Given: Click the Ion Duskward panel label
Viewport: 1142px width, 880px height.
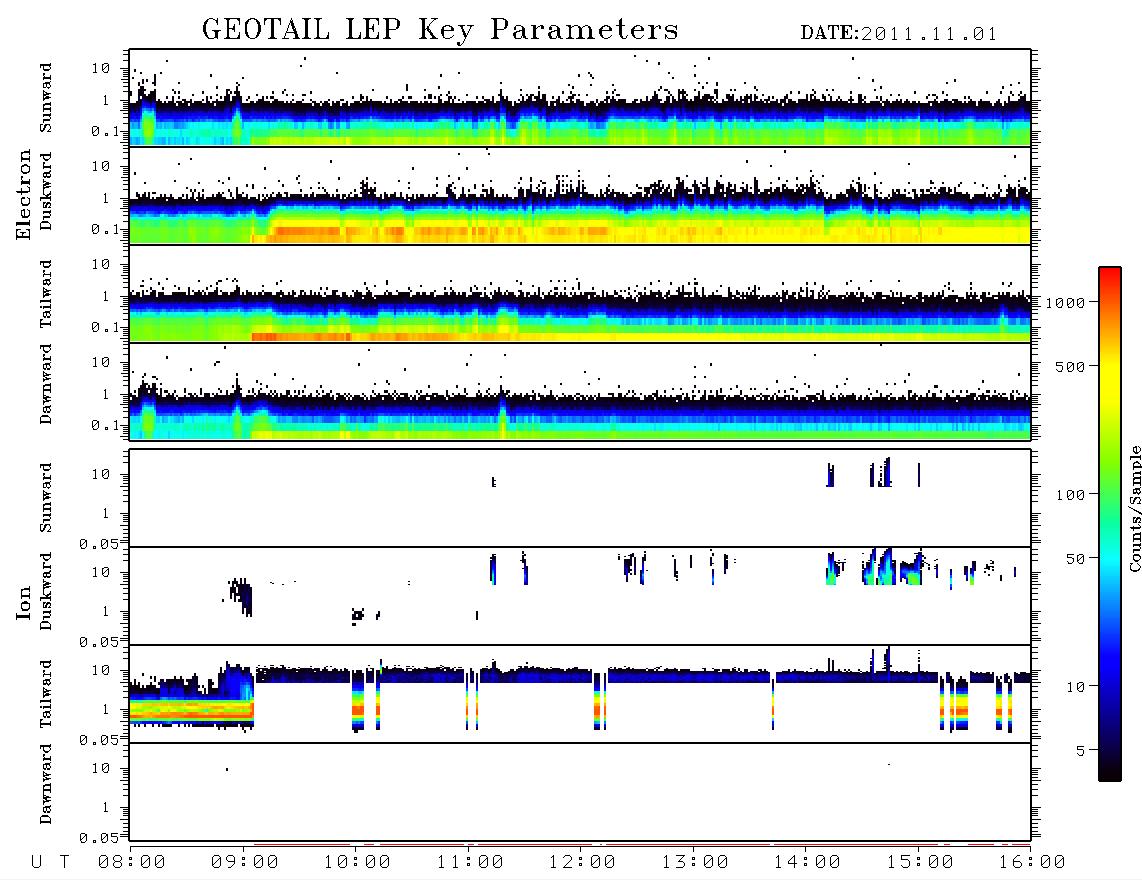Looking at the screenshot, I should coord(46,591).
